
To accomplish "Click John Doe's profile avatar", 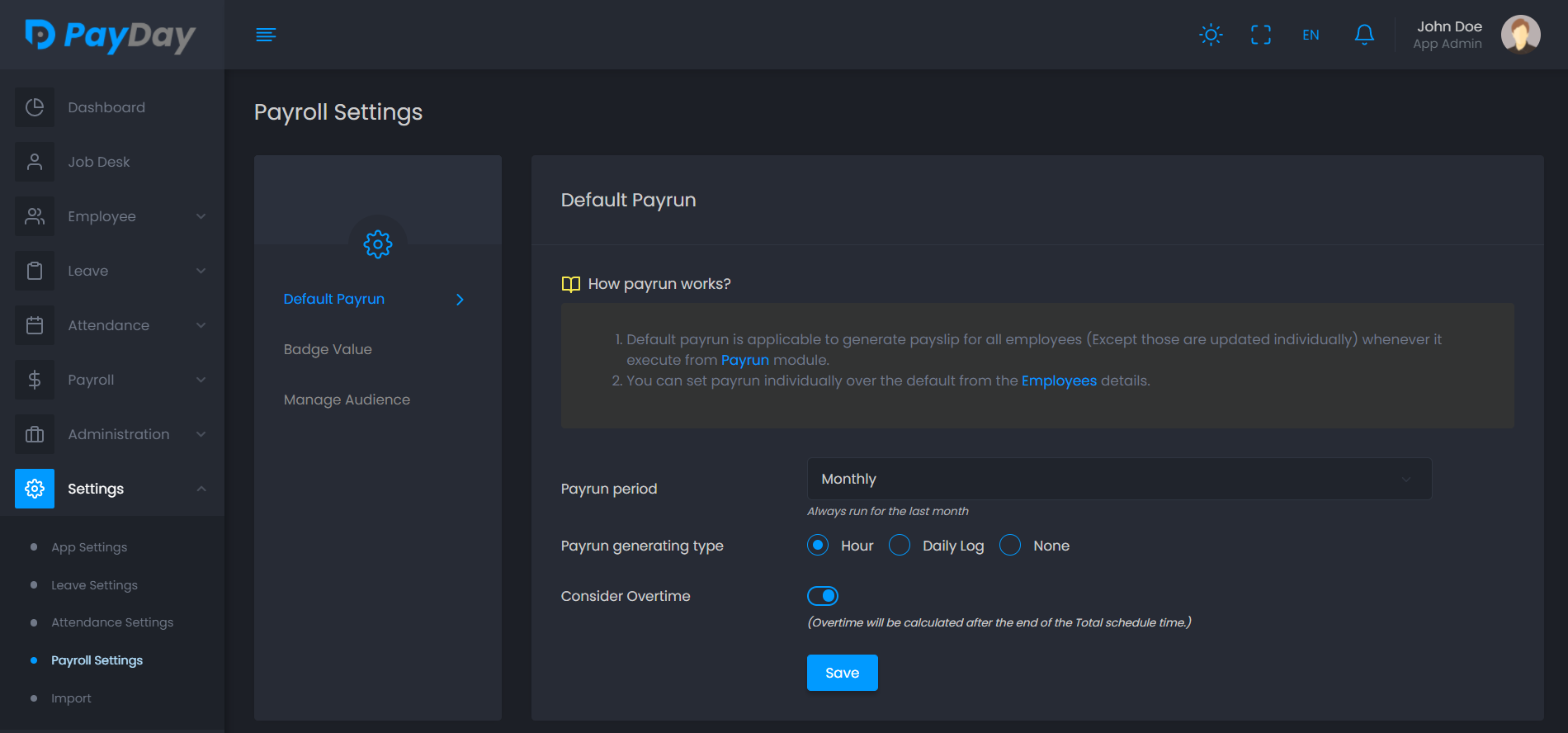I will 1520,35.
